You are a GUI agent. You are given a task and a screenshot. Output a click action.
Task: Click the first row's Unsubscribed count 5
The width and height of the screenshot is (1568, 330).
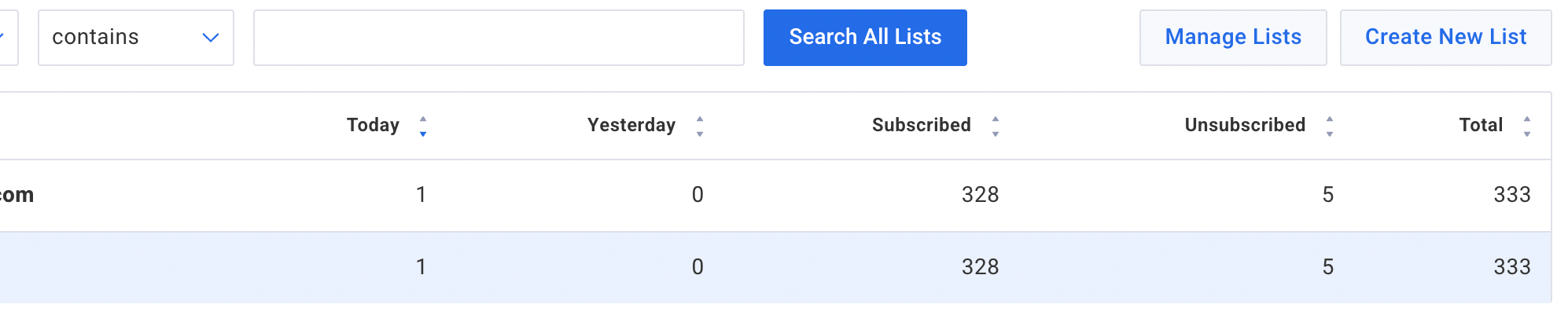[x=1328, y=195]
